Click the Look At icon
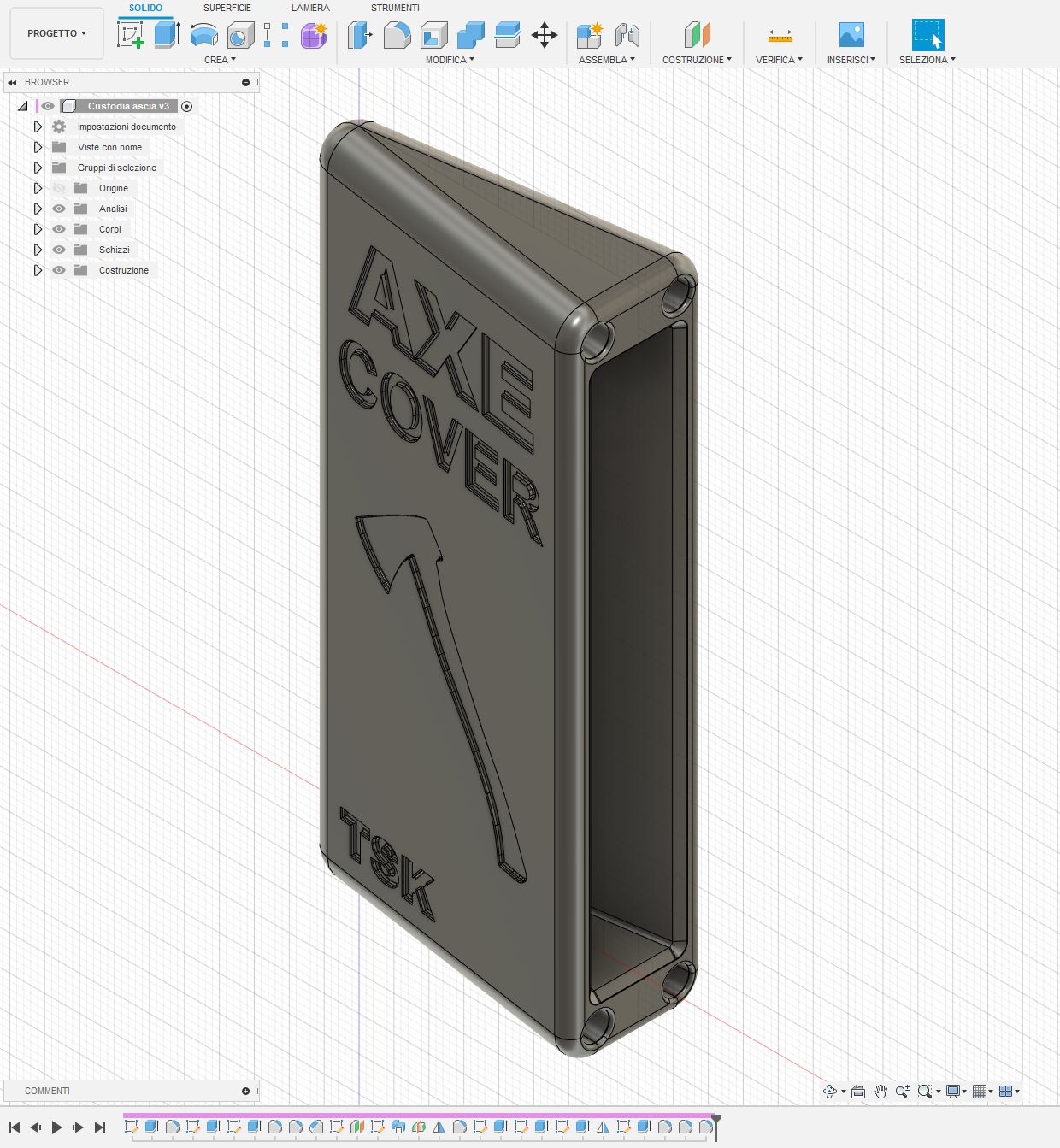This screenshot has width=1060, height=1148. tap(858, 1092)
